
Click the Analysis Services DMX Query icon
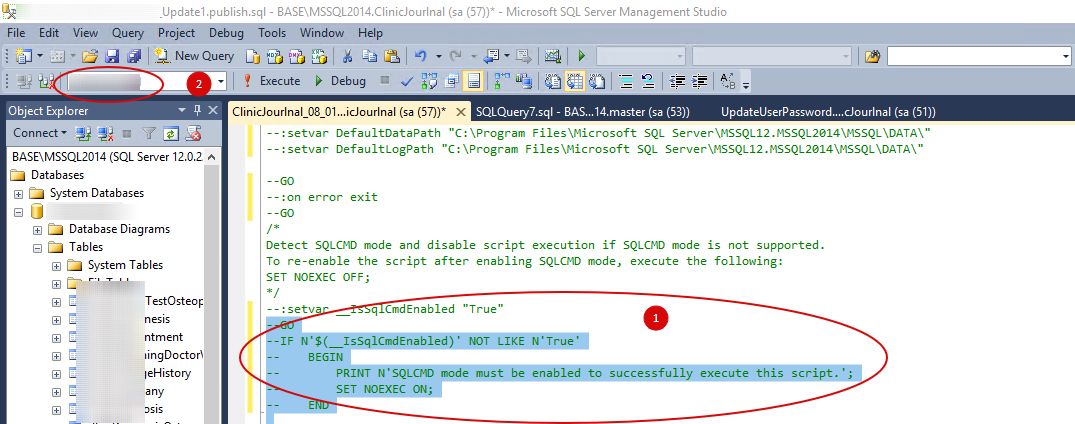pyautogui.click(x=297, y=56)
